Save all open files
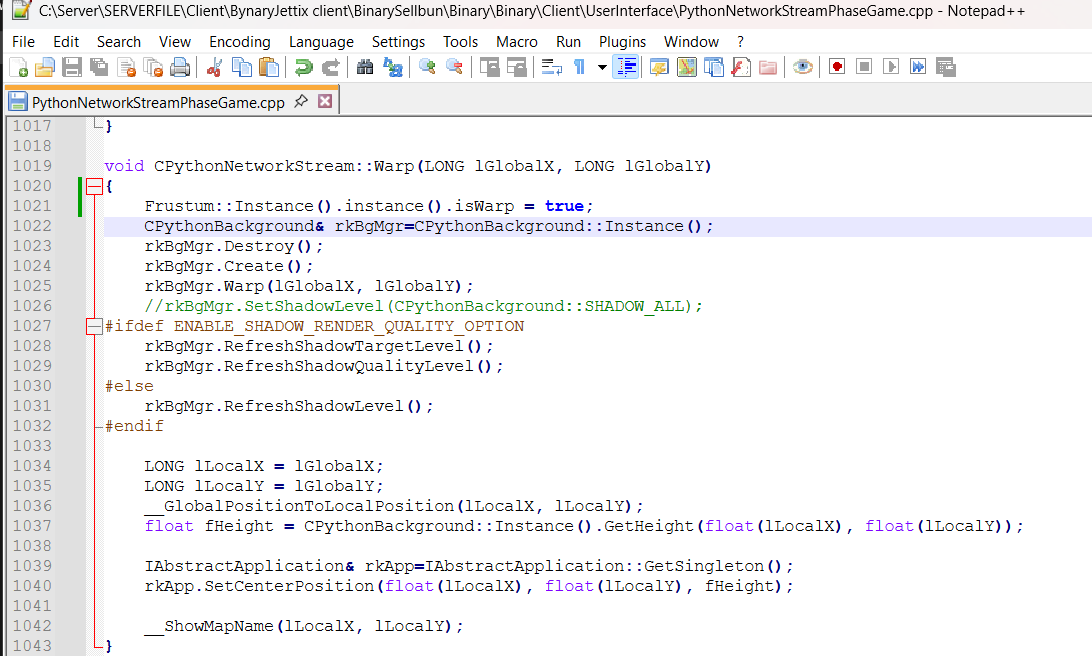Image resolution: width=1092 pixels, height=656 pixels. pyautogui.click(x=99, y=68)
